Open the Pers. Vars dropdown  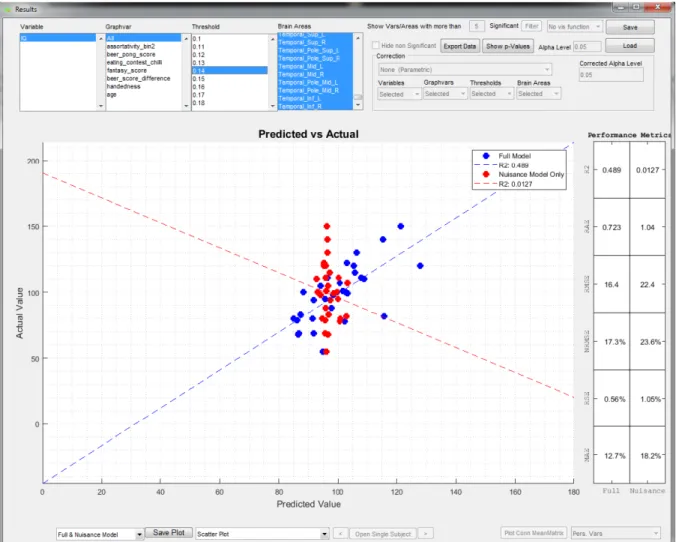(615, 533)
